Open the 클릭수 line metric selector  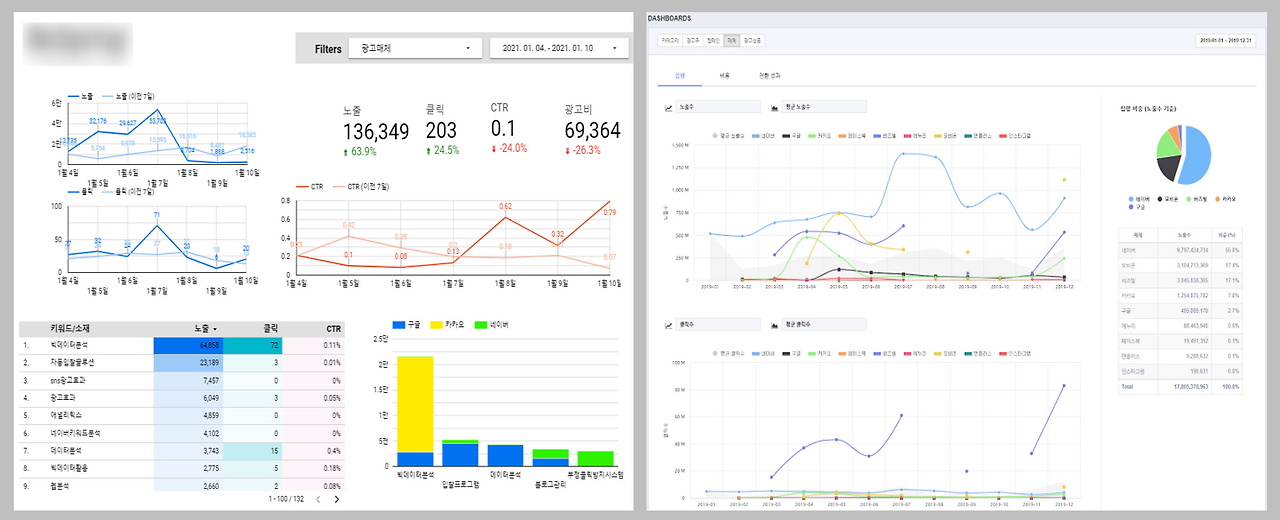[x=718, y=325]
